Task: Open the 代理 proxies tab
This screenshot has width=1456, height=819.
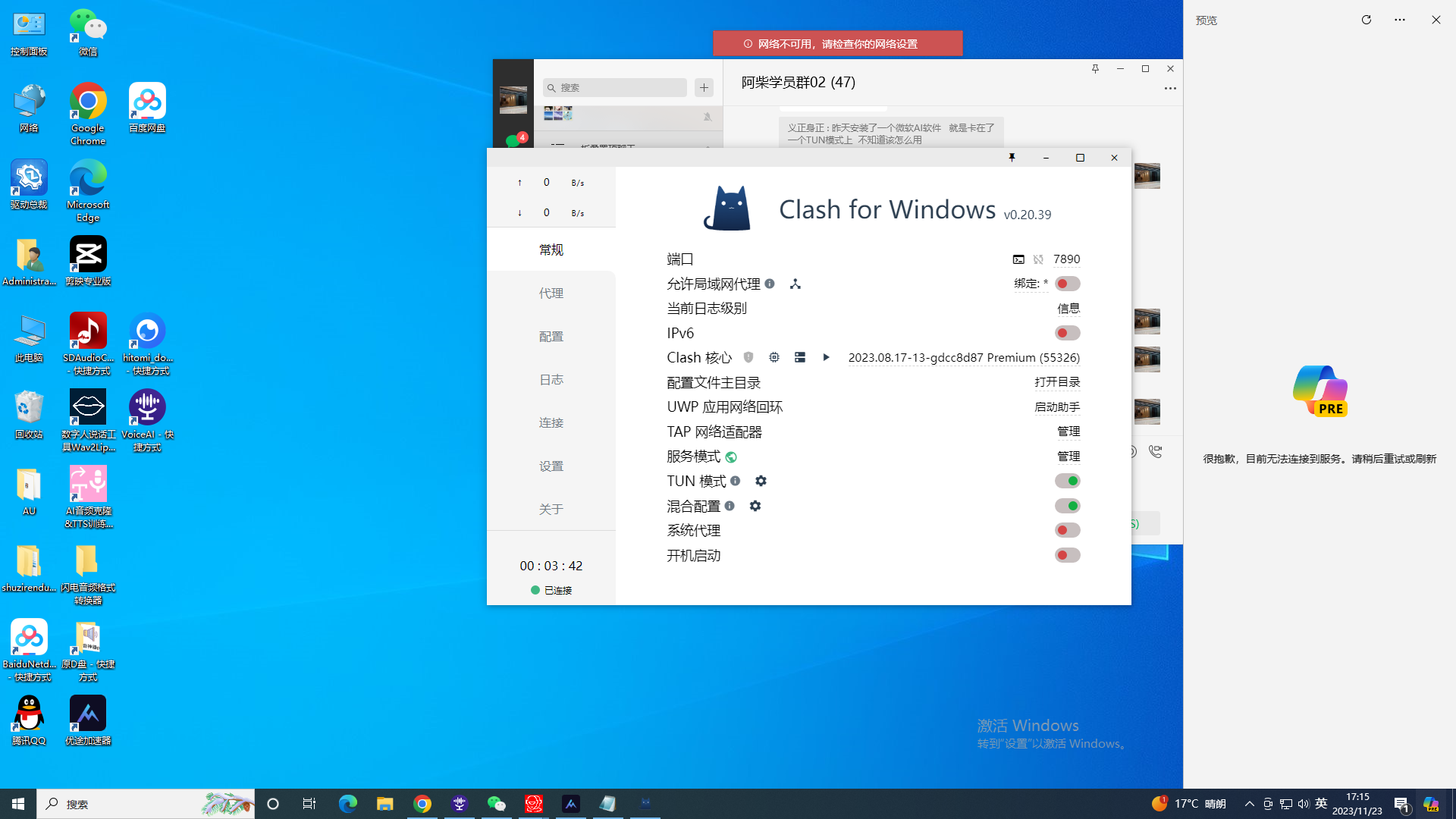Action: 551,293
